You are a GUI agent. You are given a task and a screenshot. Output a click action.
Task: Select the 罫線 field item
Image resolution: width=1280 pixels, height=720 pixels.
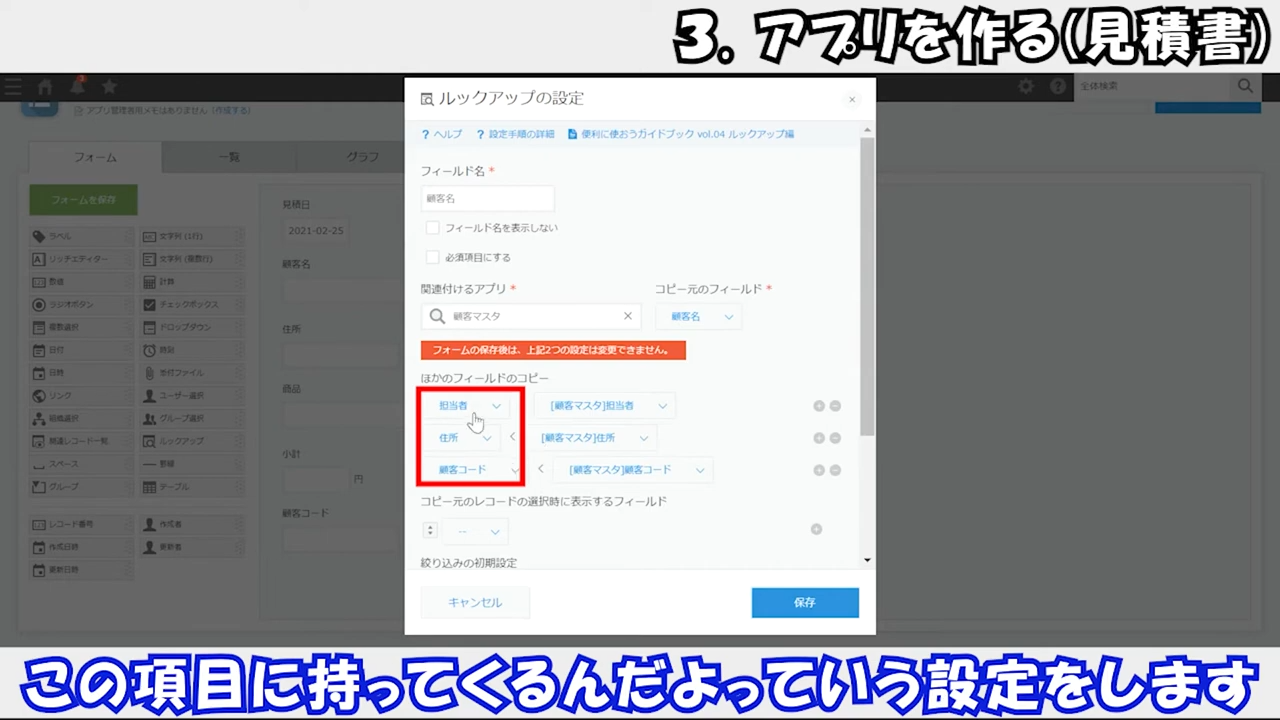tap(191, 464)
